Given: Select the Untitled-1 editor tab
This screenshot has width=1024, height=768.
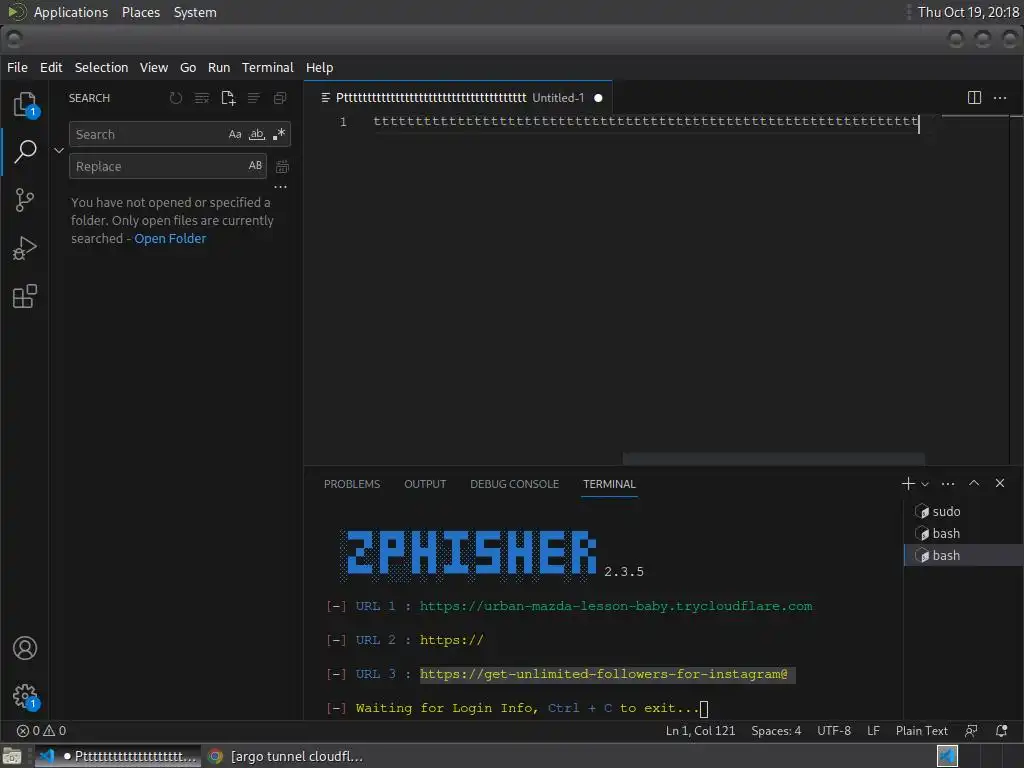Looking at the screenshot, I should coord(458,98).
